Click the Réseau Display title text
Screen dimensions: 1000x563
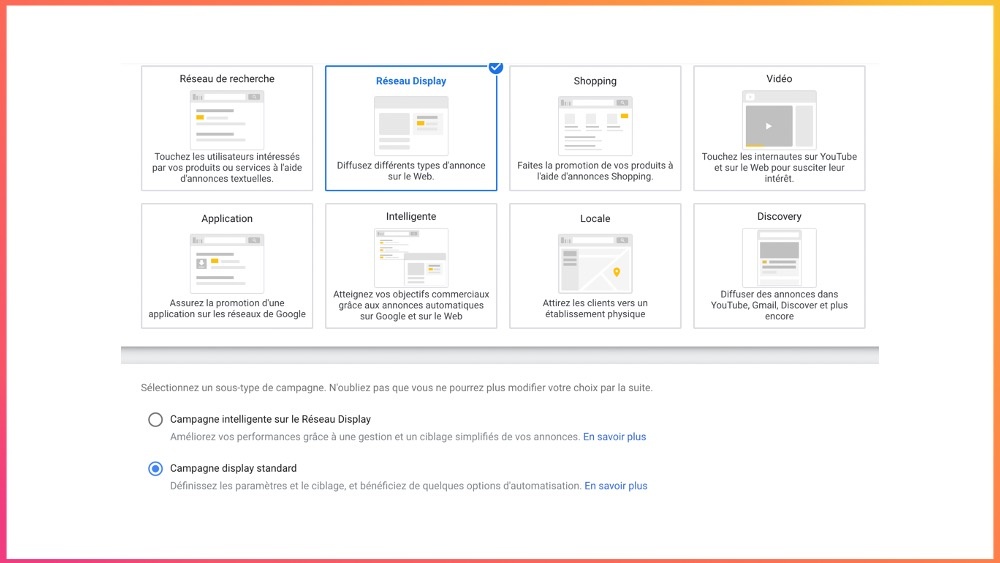click(411, 81)
